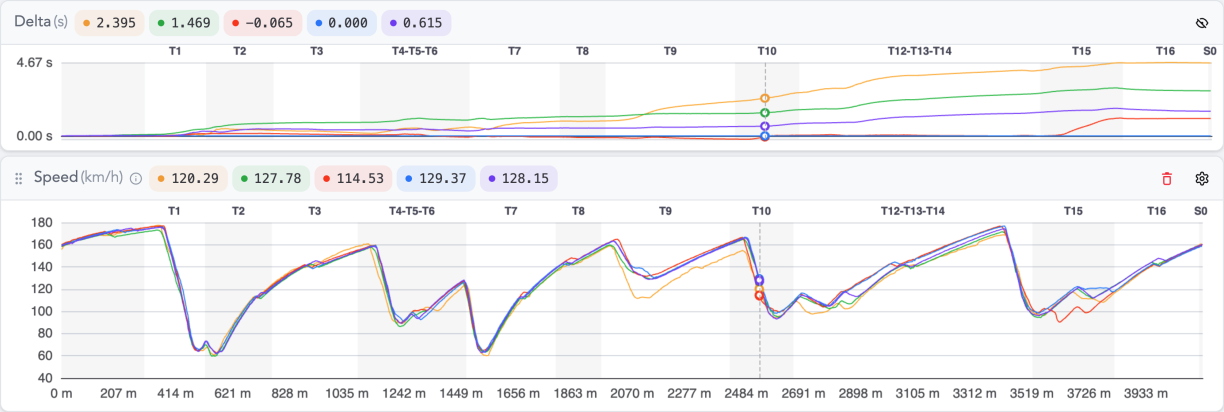The height and width of the screenshot is (412, 1224).
Task: Grab the drag handle beside Speed title
Action: pyautogui.click(x=18, y=179)
